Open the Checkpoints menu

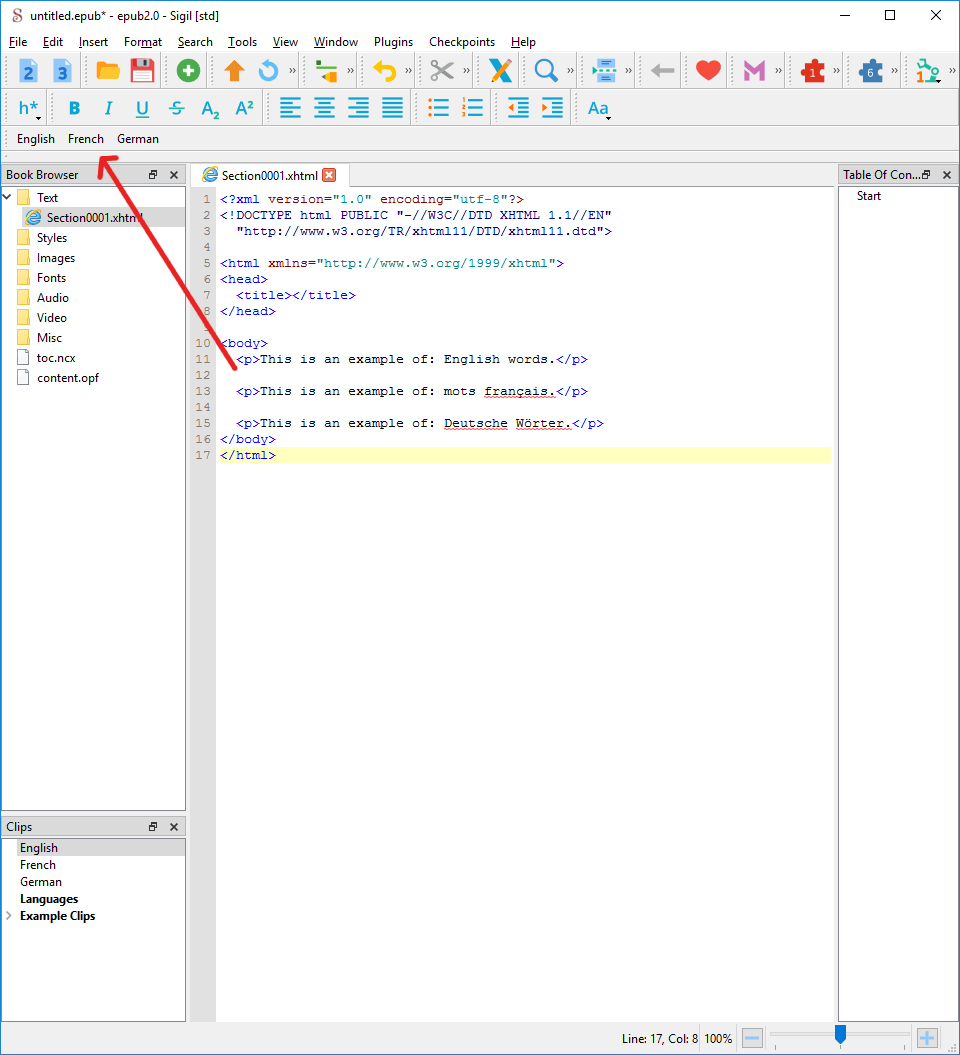click(461, 42)
